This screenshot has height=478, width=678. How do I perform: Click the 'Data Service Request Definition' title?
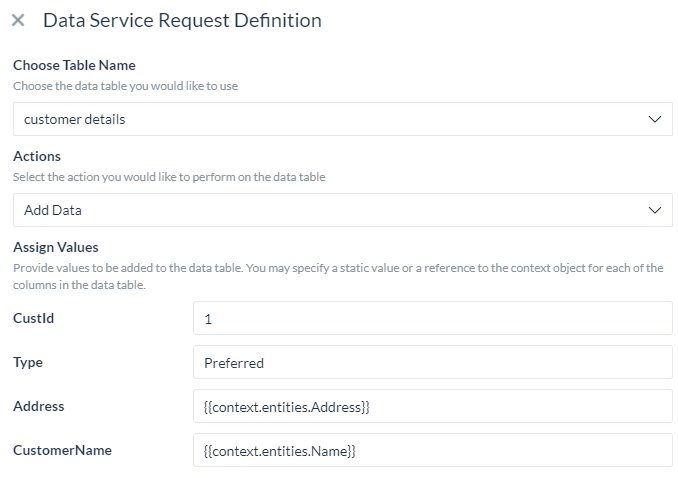[x=182, y=20]
